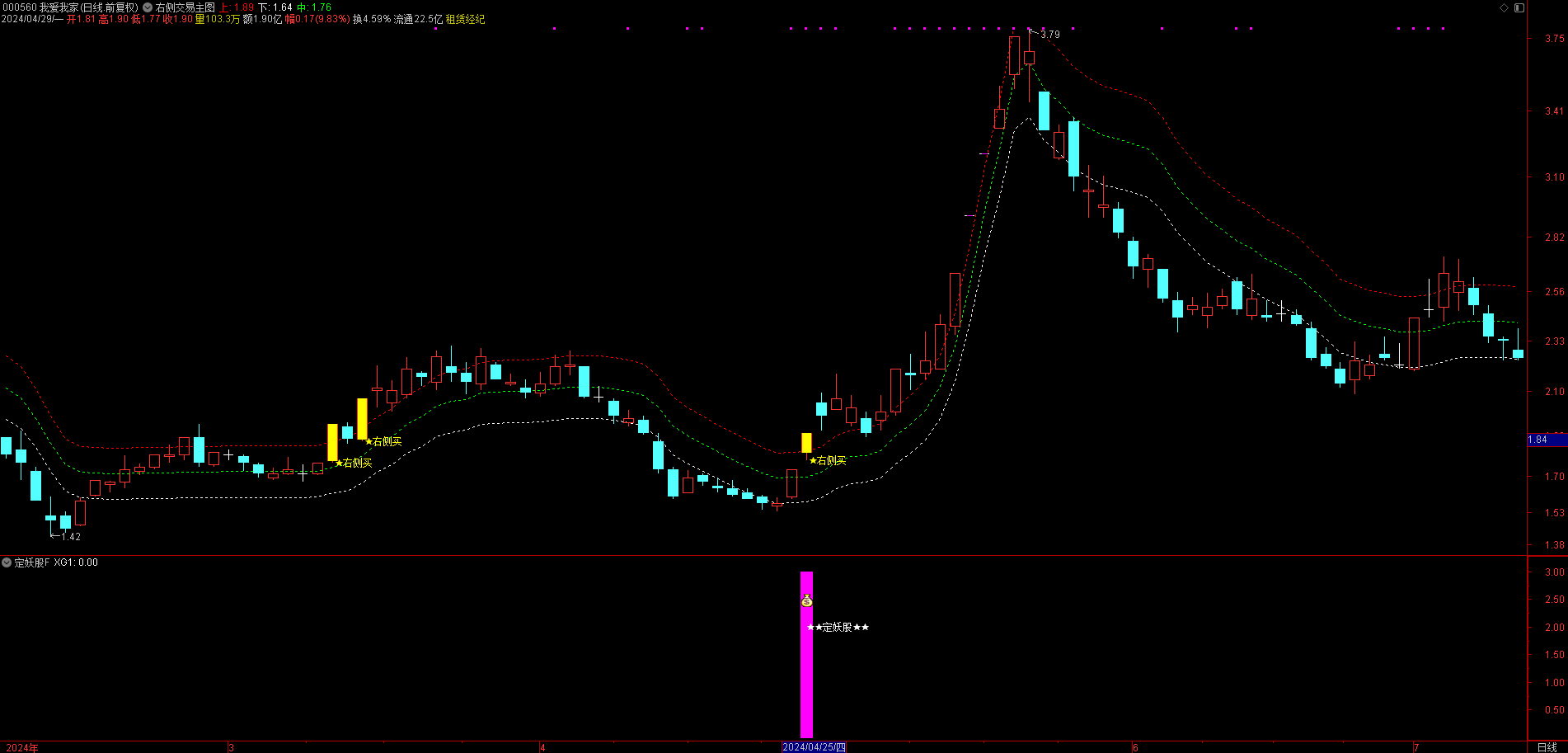1568x753 pixels.
Task: Click the 定妖股F indicator name
Action: coord(32,562)
